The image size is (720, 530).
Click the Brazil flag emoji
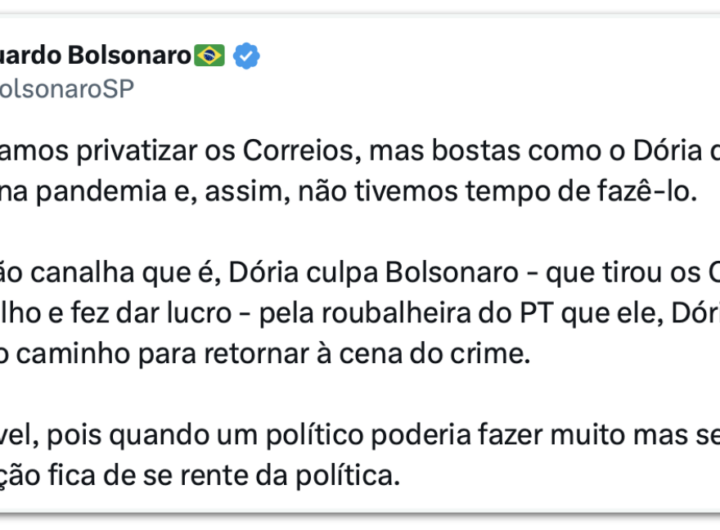point(210,56)
